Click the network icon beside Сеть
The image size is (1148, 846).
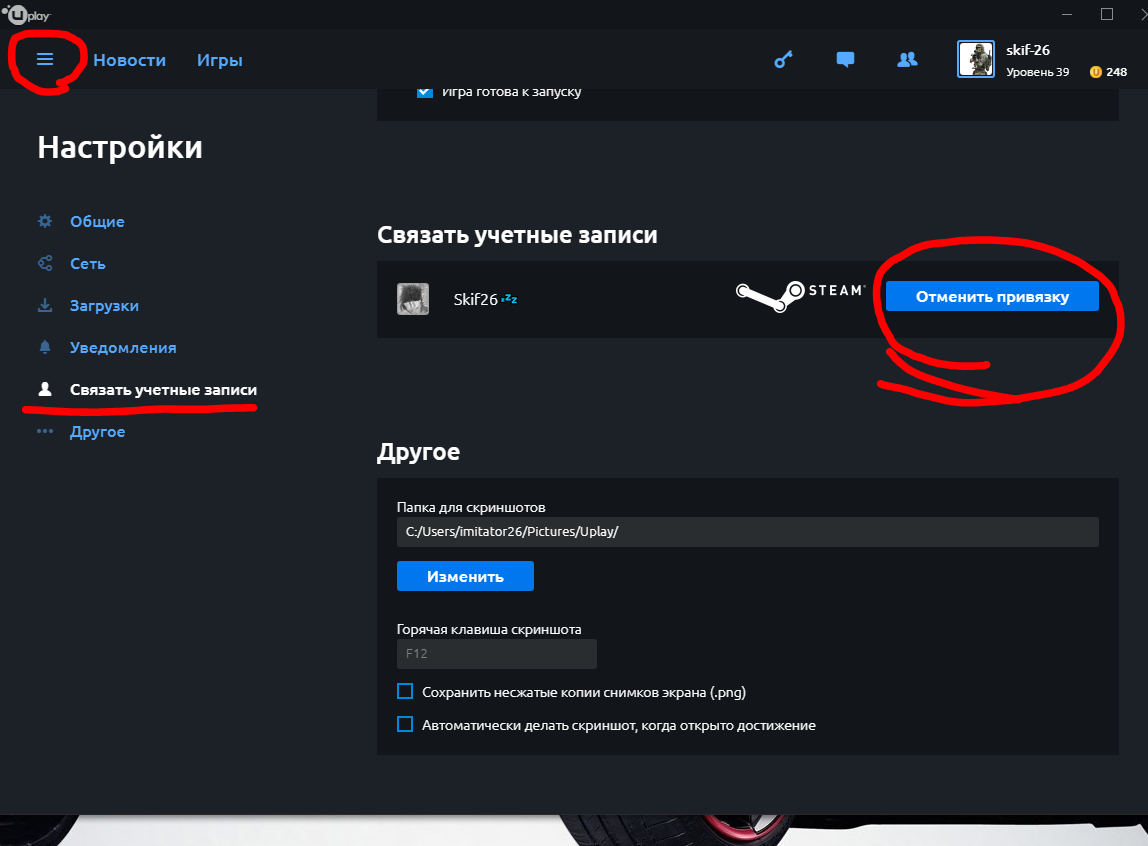point(45,263)
